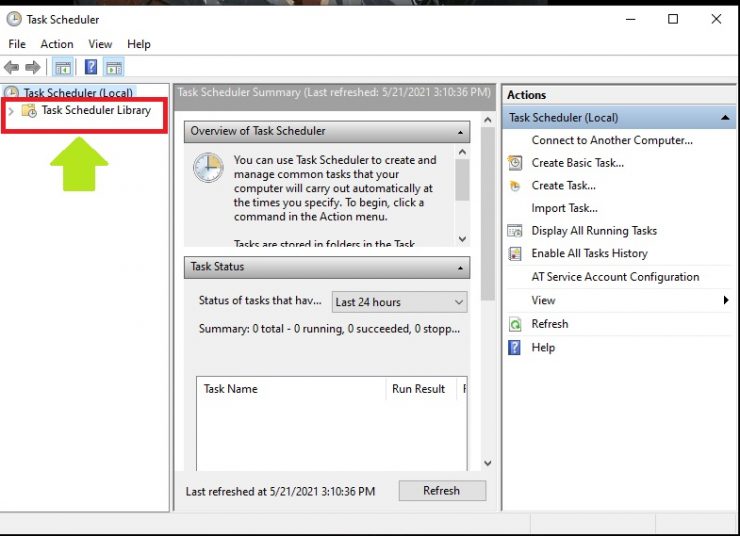
Task: Click the green Refresh icon in Actions
Action: click(x=515, y=324)
